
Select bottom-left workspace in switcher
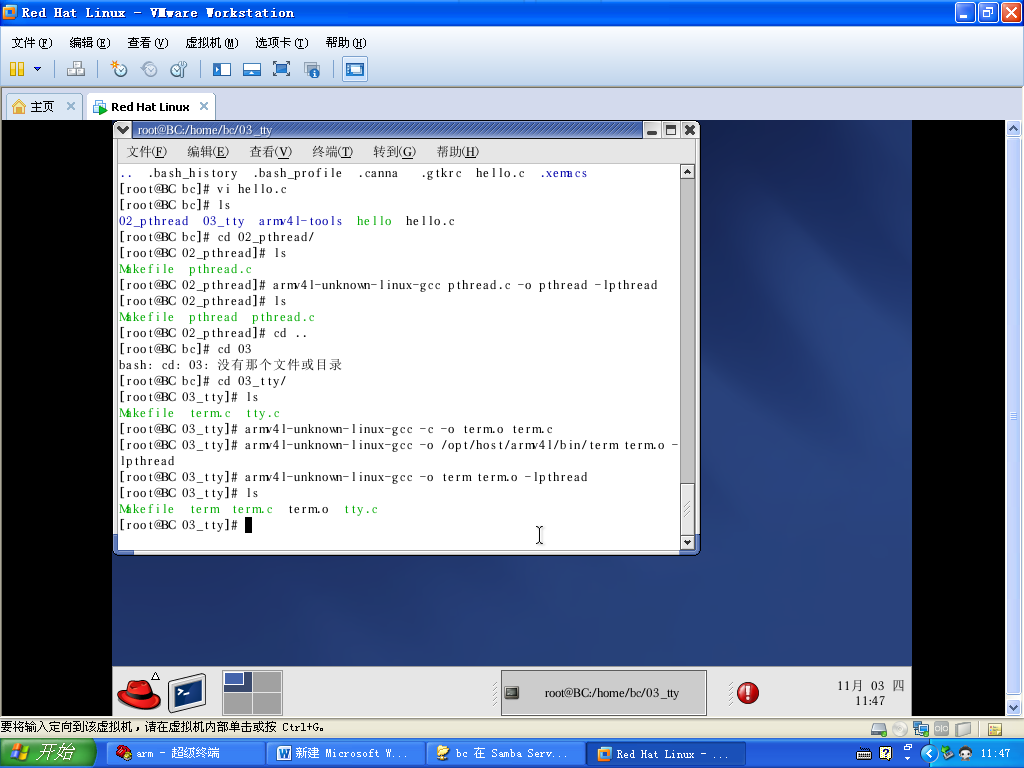238,703
